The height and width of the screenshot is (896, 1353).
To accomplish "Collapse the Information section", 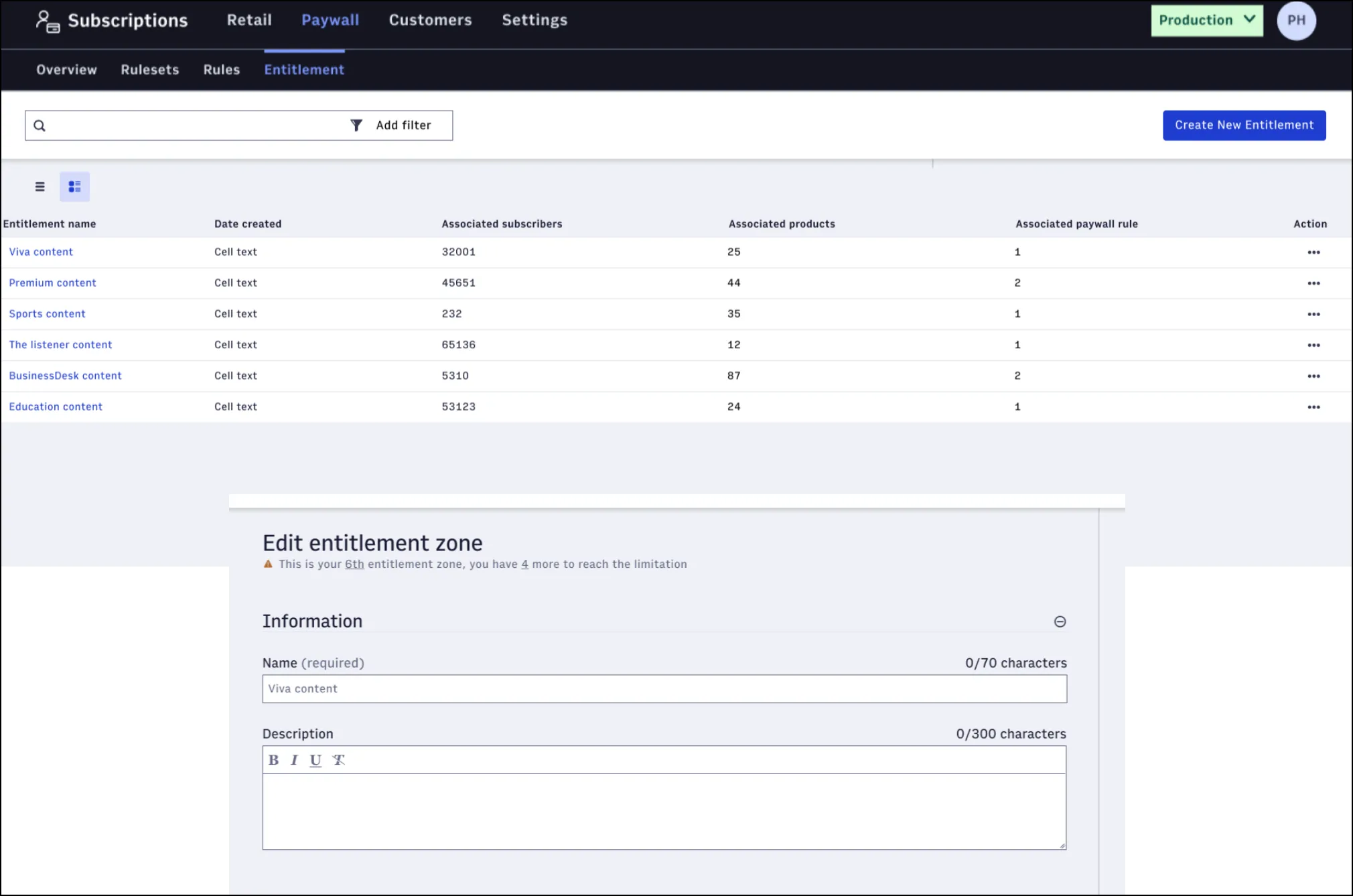I will click(1060, 621).
